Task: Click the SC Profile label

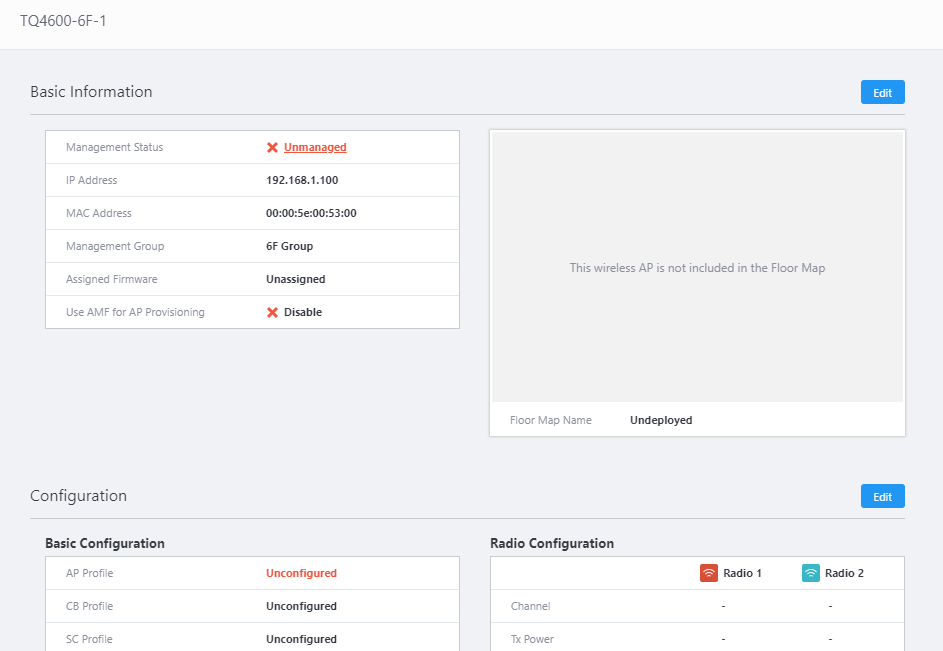Action: click(x=89, y=639)
